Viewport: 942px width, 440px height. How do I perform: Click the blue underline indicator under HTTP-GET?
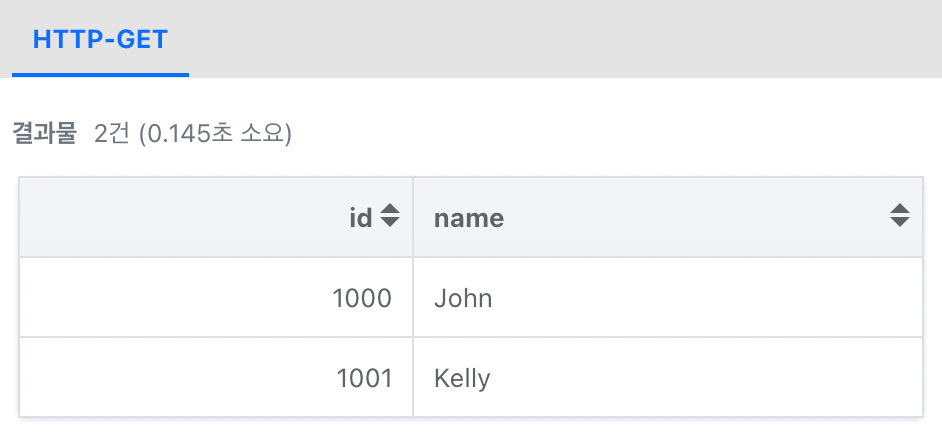pos(100,75)
